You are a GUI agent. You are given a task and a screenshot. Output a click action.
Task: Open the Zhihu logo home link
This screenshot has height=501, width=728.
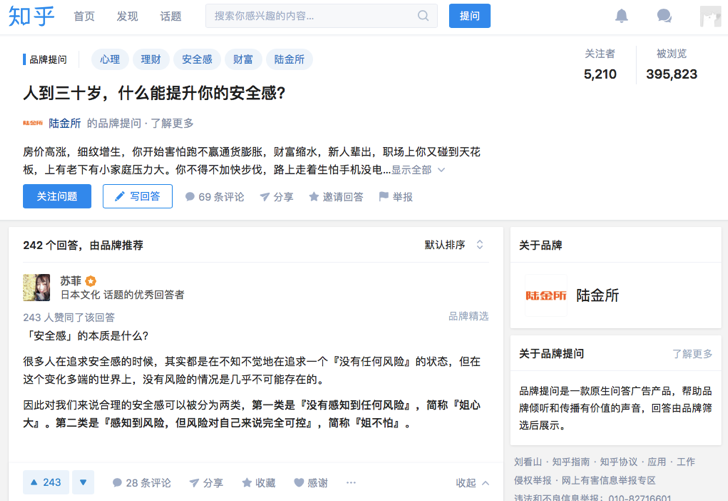31,16
